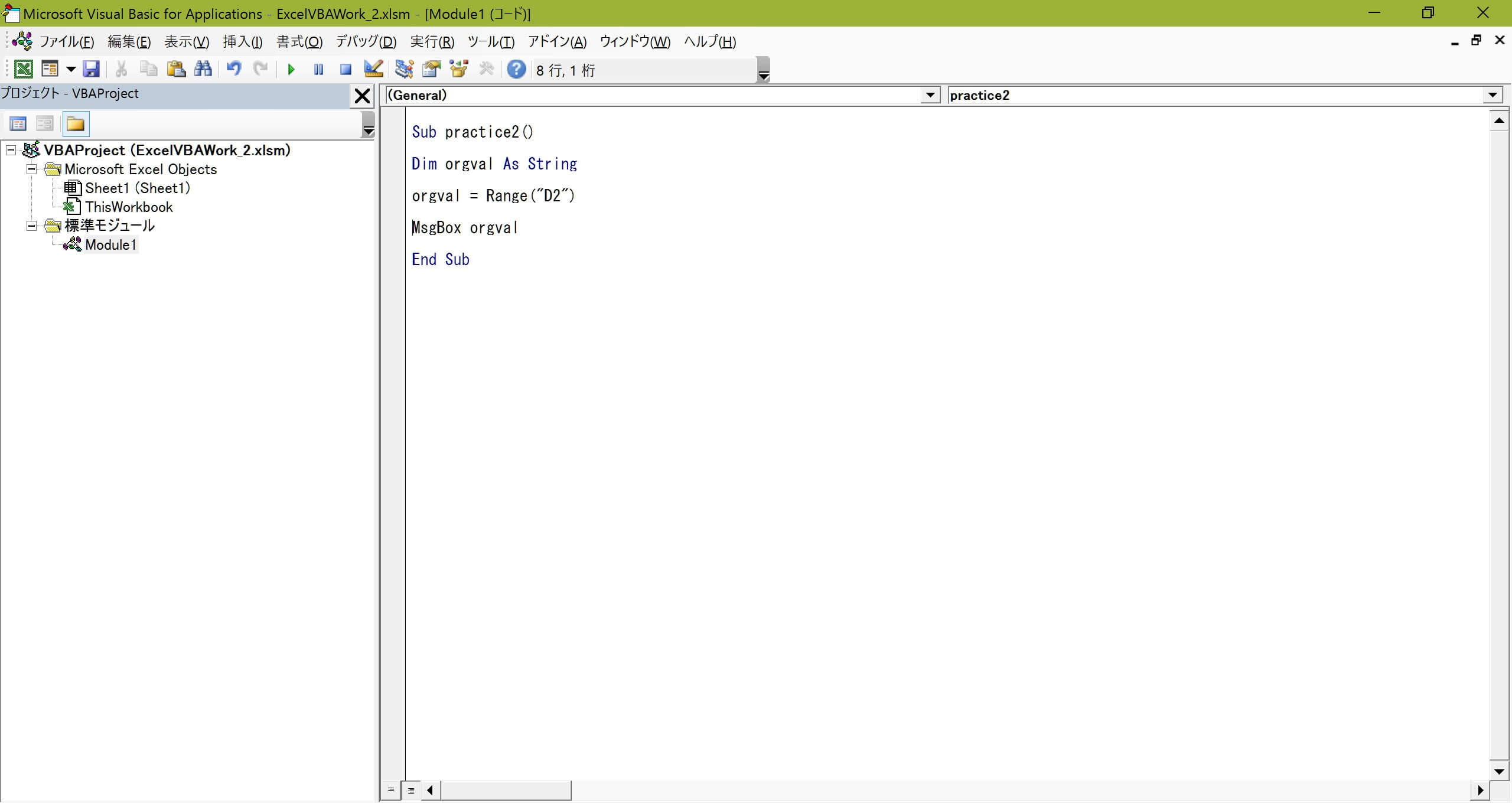Viewport: 1512px width, 803px height.
Task: Click the Save workbook floppy icon
Action: pyautogui.click(x=91, y=70)
